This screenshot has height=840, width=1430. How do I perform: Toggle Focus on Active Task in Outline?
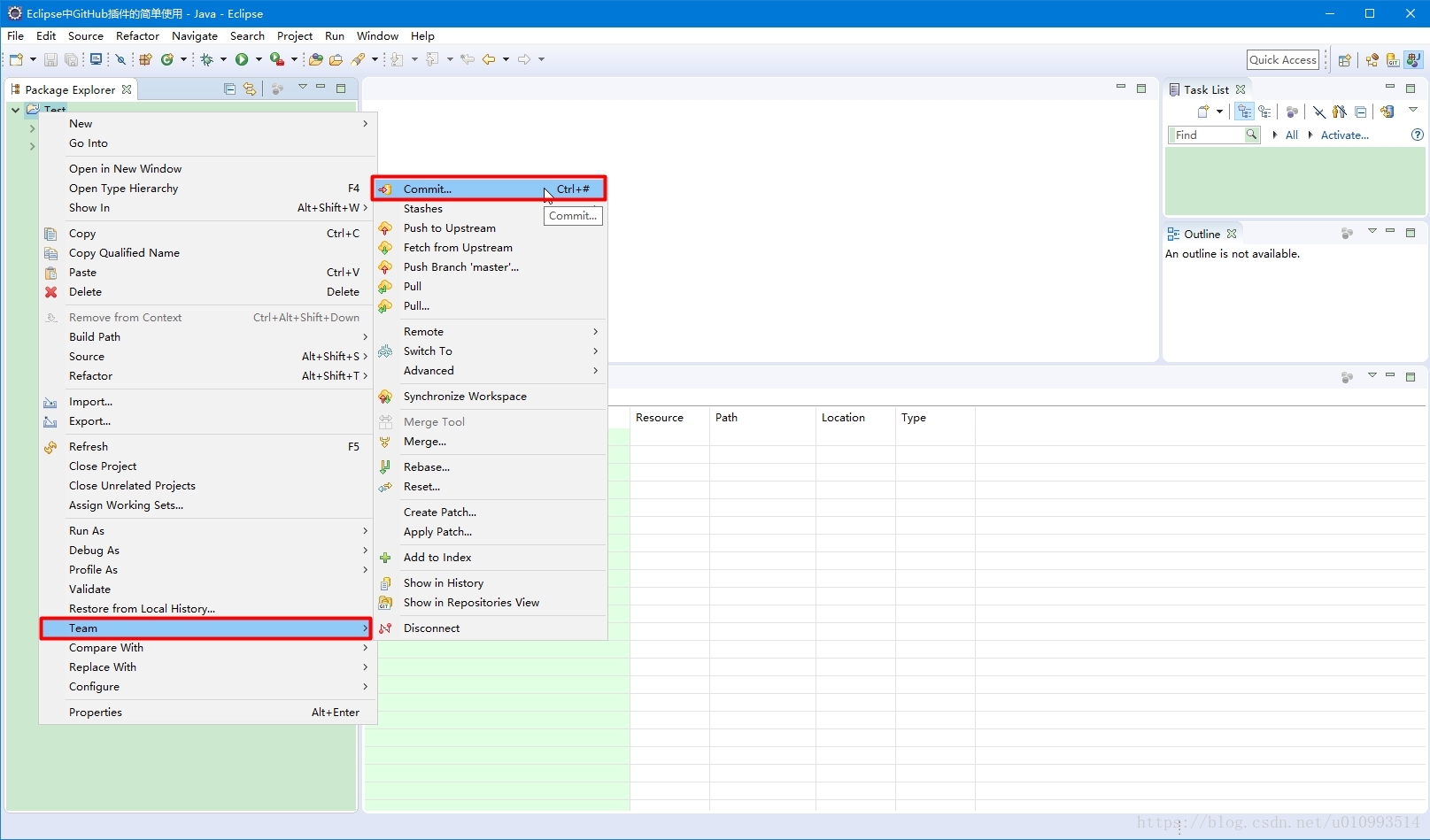pos(1347,233)
